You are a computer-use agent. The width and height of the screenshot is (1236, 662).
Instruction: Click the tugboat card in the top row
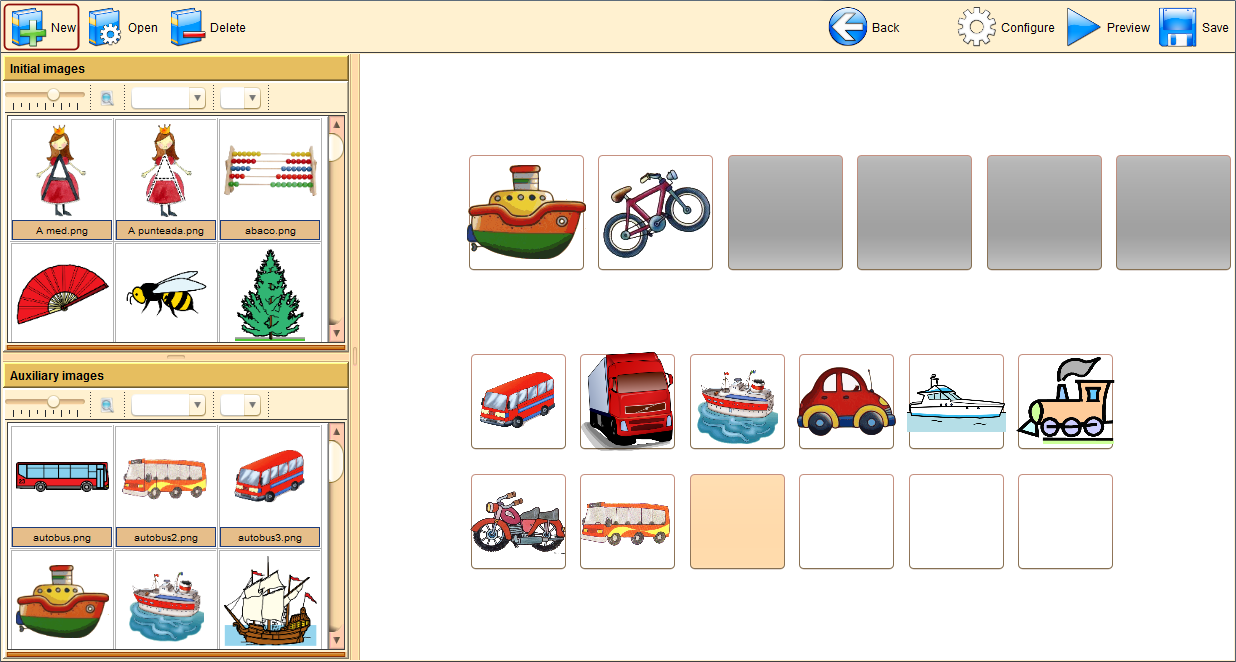pyautogui.click(x=526, y=212)
